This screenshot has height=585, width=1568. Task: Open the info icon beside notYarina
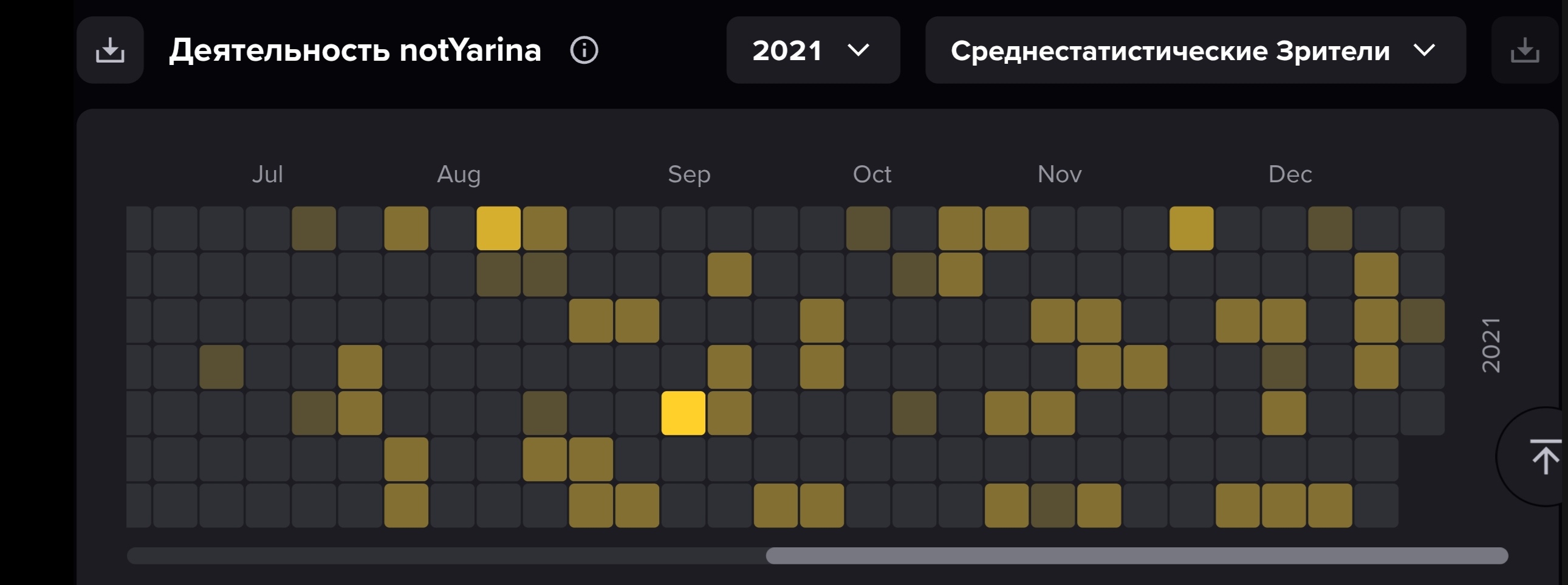pyautogui.click(x=584, y=50)
